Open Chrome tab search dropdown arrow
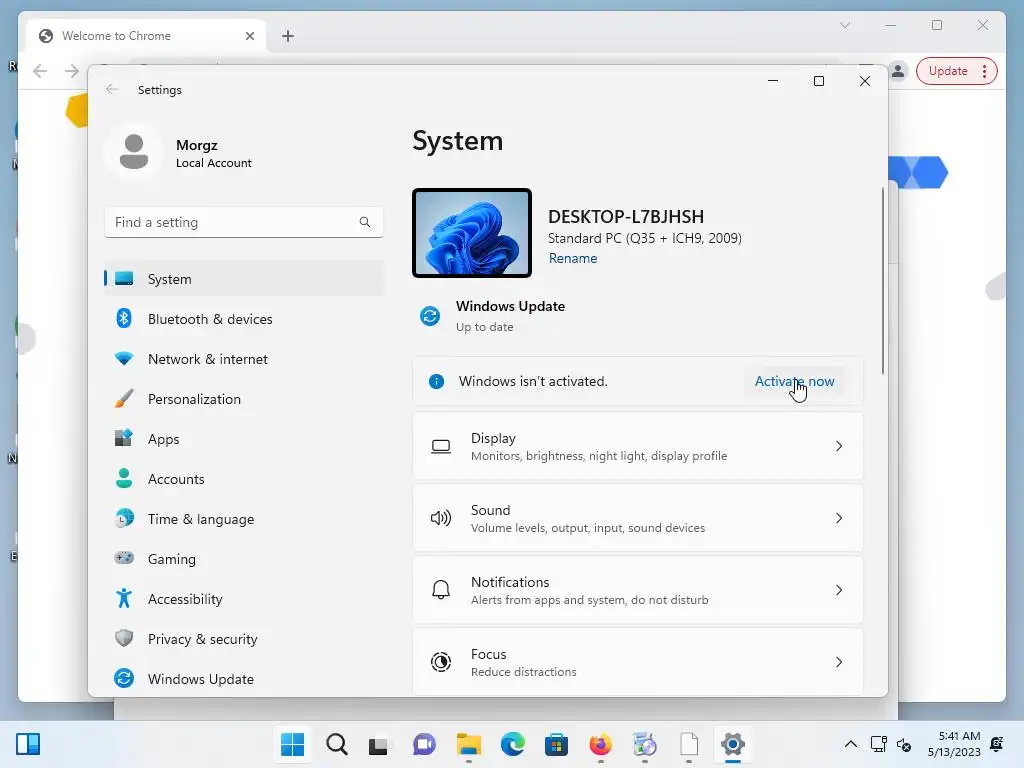Screen dimensions: 1024x768 845,25
